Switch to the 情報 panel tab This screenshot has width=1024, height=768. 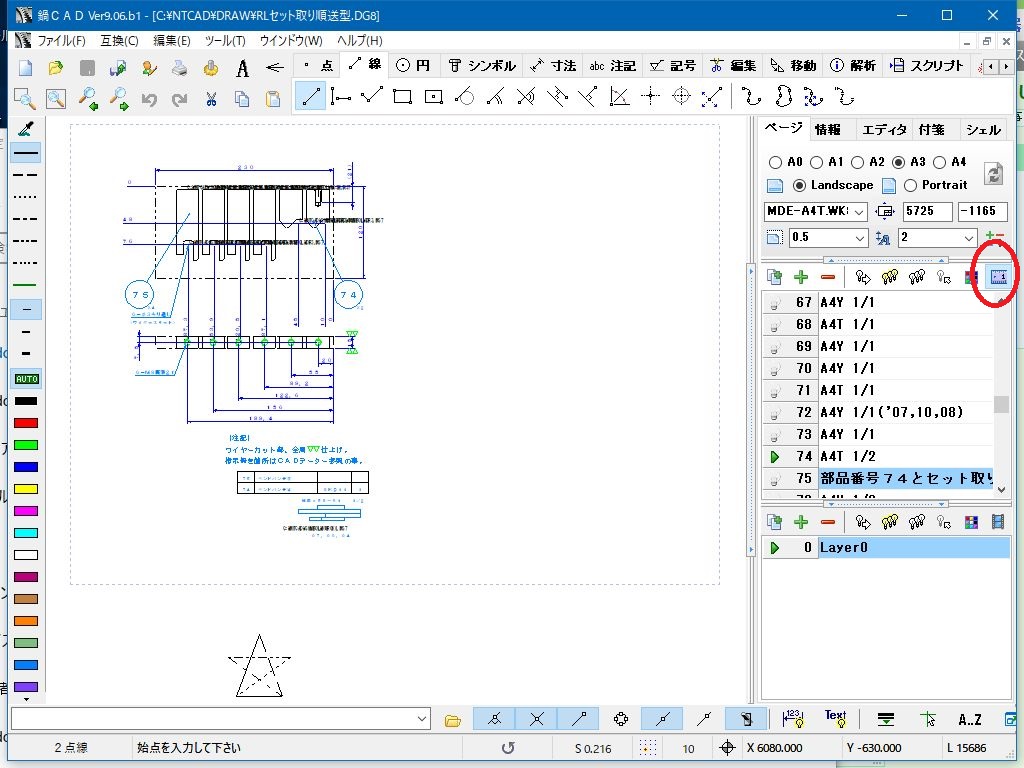[x=828, y=129]
